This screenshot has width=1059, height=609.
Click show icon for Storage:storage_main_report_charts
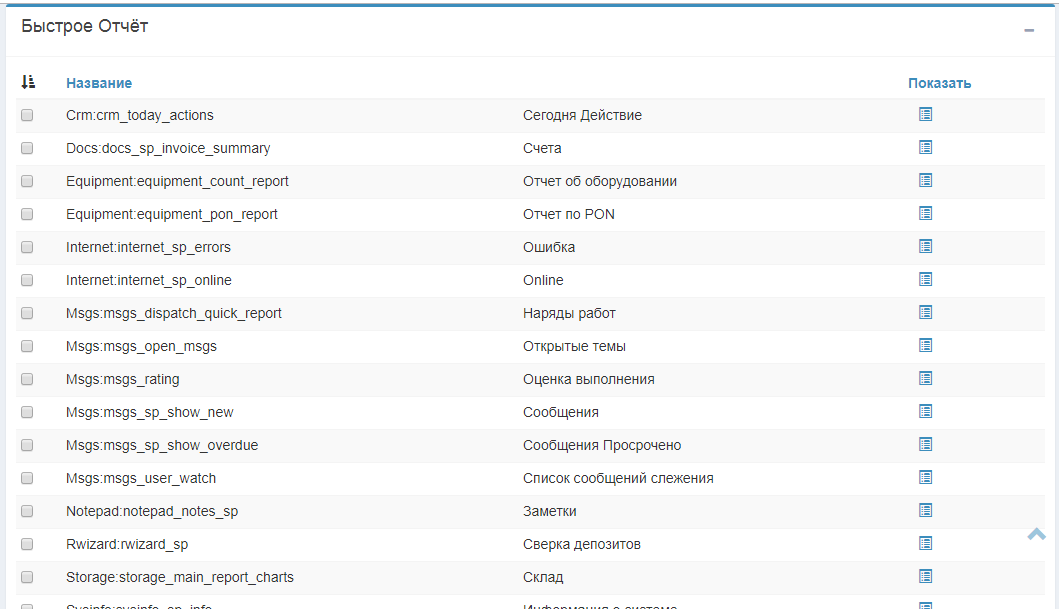coord(925,577)
